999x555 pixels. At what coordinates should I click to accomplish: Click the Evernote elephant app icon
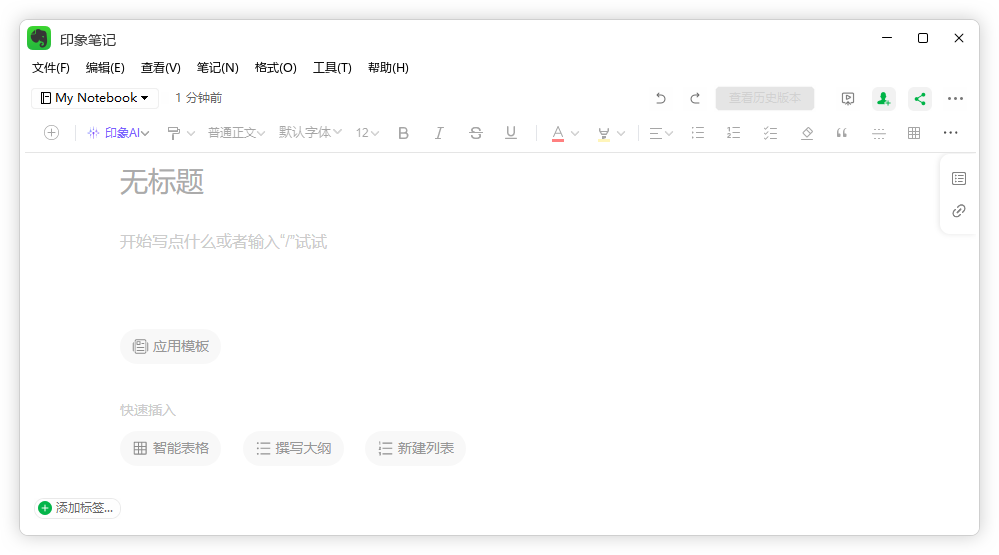click(x=39, y=39)
